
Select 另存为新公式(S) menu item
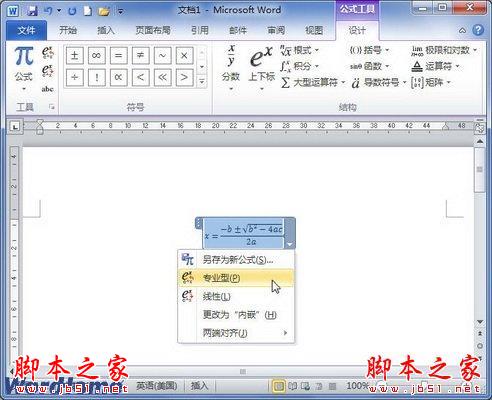click(x=236, y=259)
